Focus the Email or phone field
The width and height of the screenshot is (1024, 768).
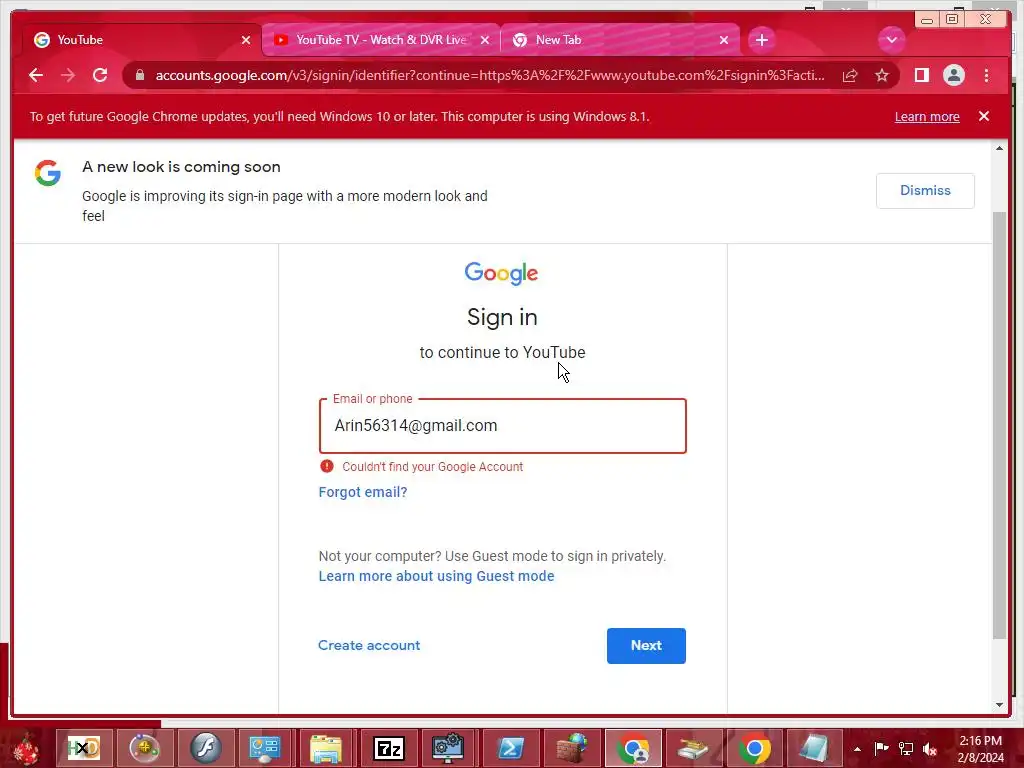point(502,426)
